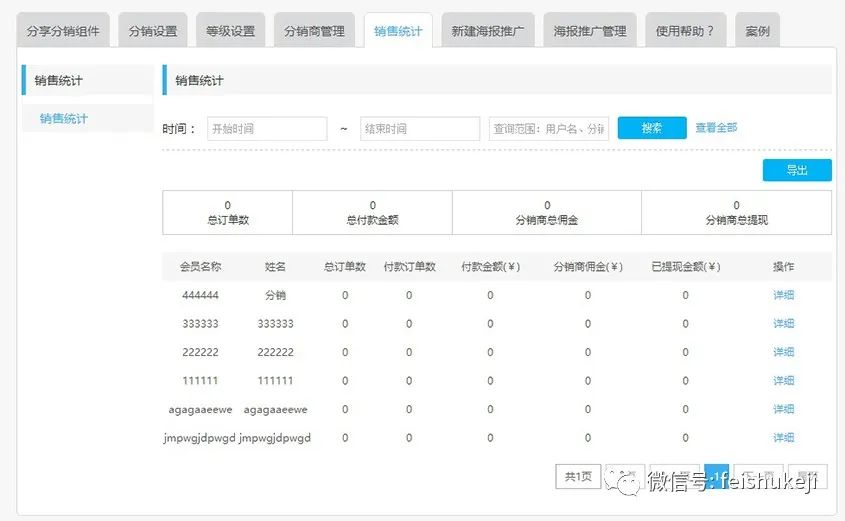This screenshot has height=521, width=845.
Task: Click the 时间： label
Action: 179,129
